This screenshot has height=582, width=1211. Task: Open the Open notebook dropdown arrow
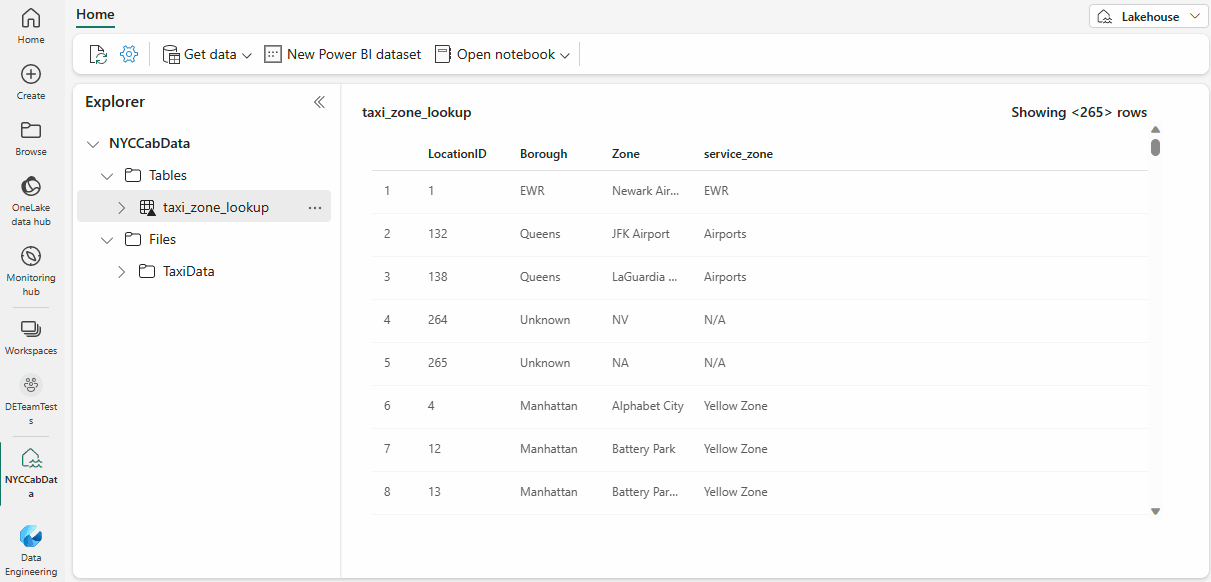tap(566, 54)
